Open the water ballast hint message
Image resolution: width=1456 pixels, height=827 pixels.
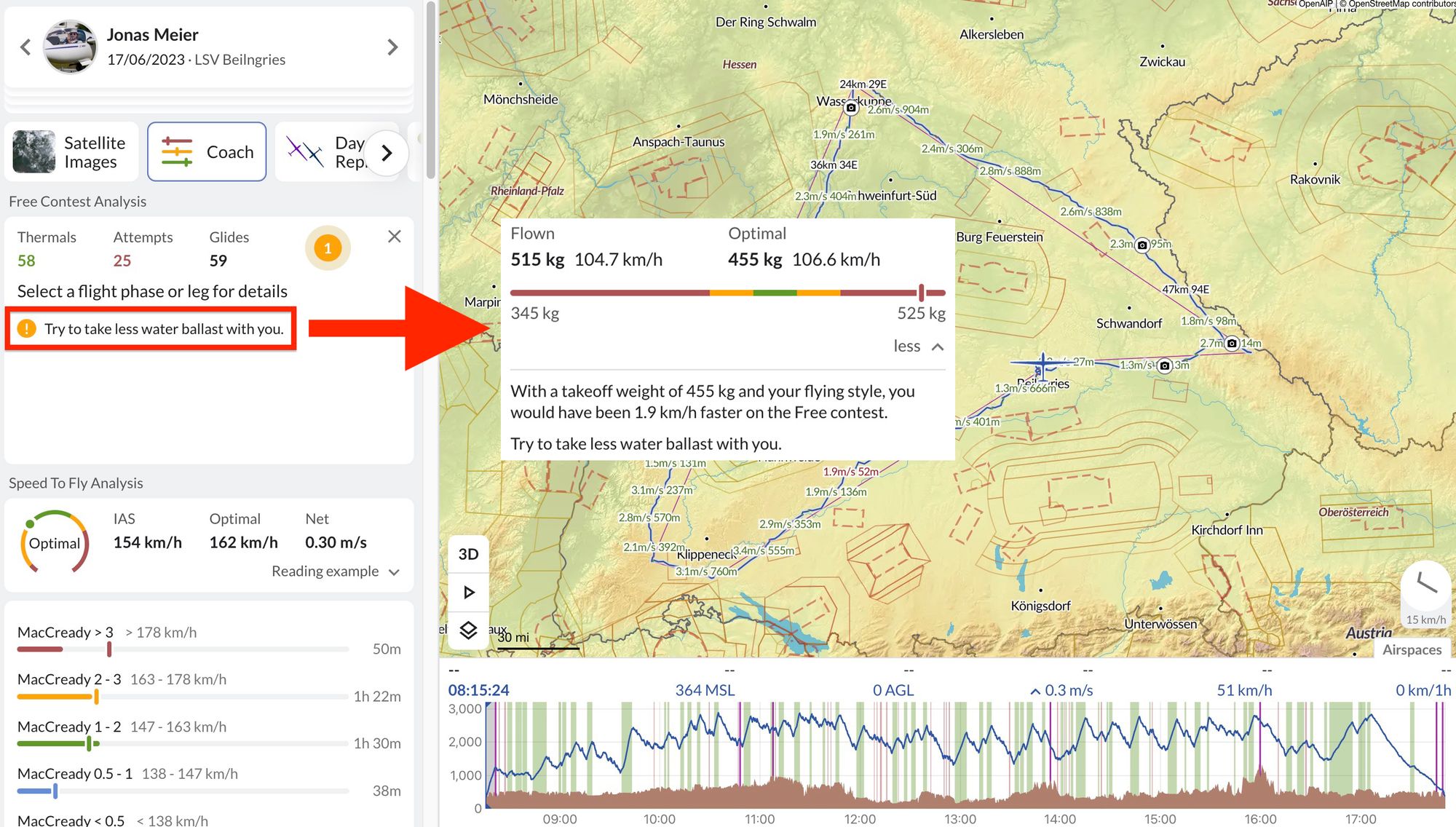151,329
